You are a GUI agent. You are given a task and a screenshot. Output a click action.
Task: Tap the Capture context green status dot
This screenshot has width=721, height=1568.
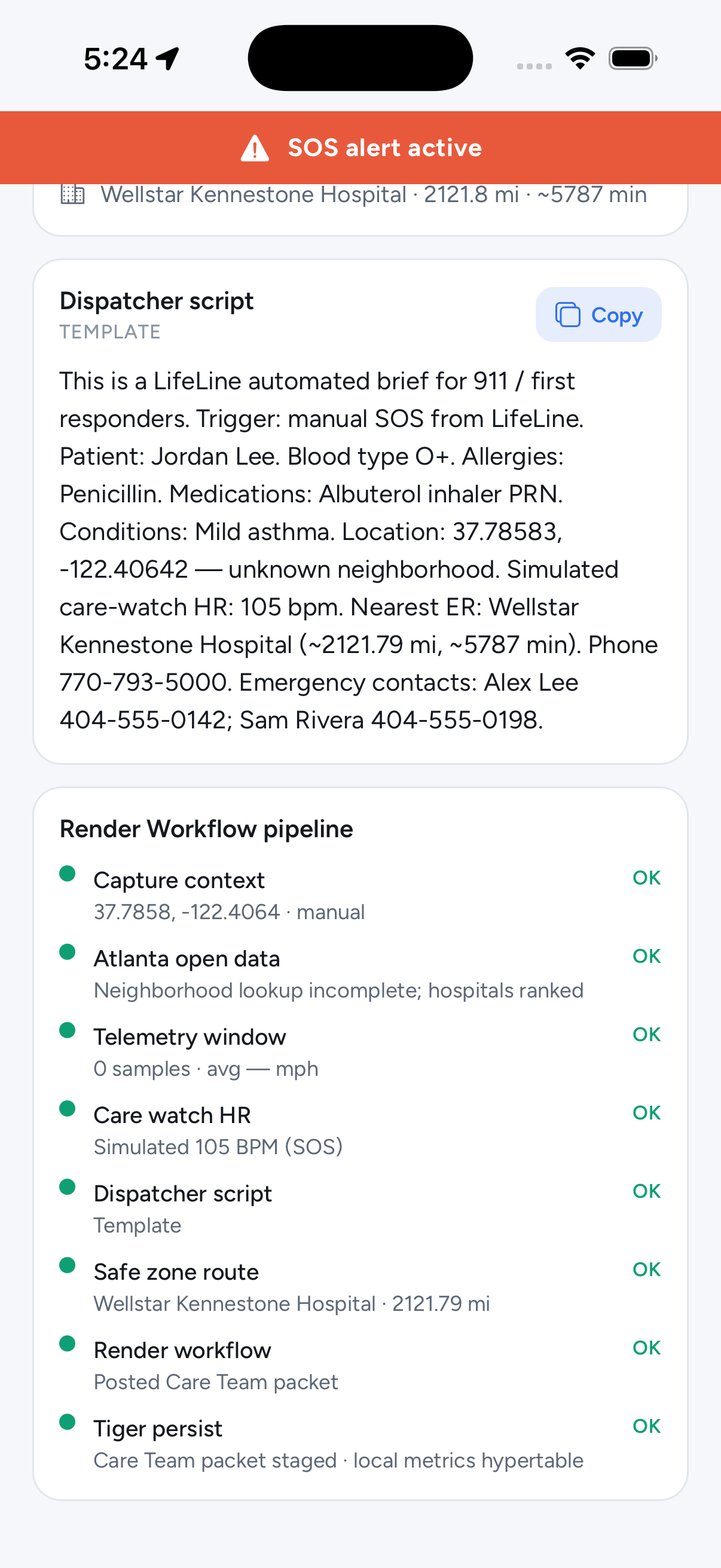[67, 874]
